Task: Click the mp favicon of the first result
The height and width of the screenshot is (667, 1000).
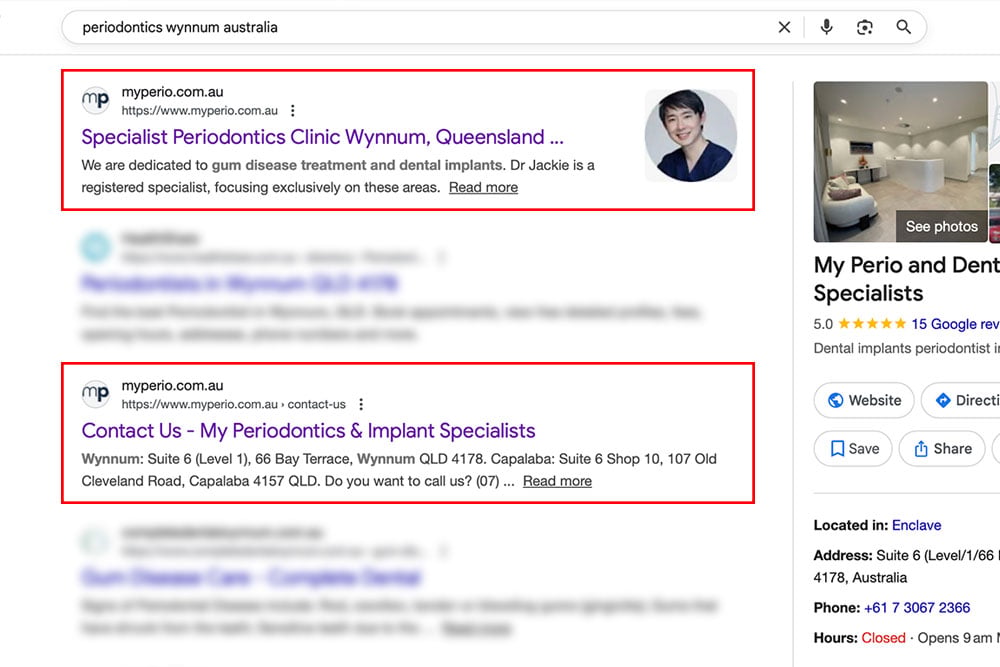Action: point(96,101)
